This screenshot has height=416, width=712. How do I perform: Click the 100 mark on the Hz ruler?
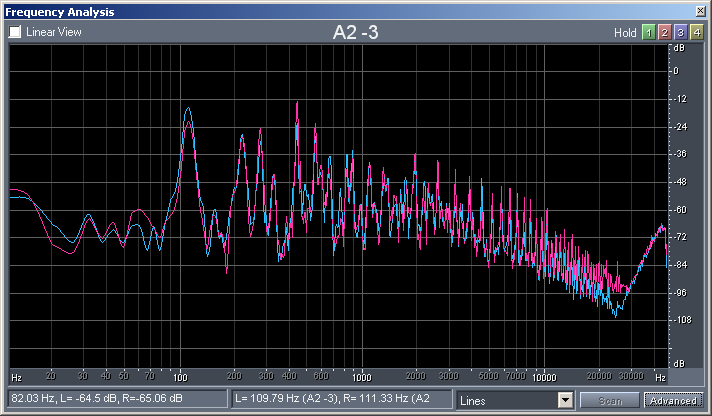(x=180, y=378)
